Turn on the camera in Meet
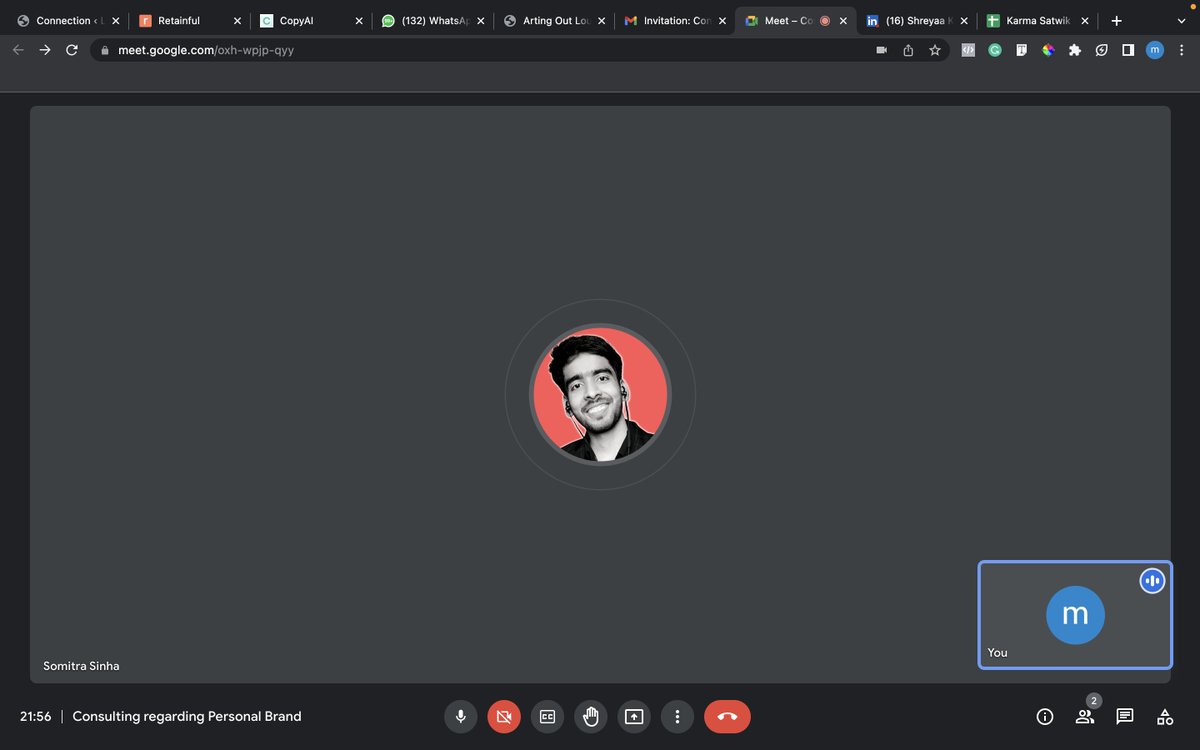The height and width of the screenshot is (750, 1200). pos(504,716)
